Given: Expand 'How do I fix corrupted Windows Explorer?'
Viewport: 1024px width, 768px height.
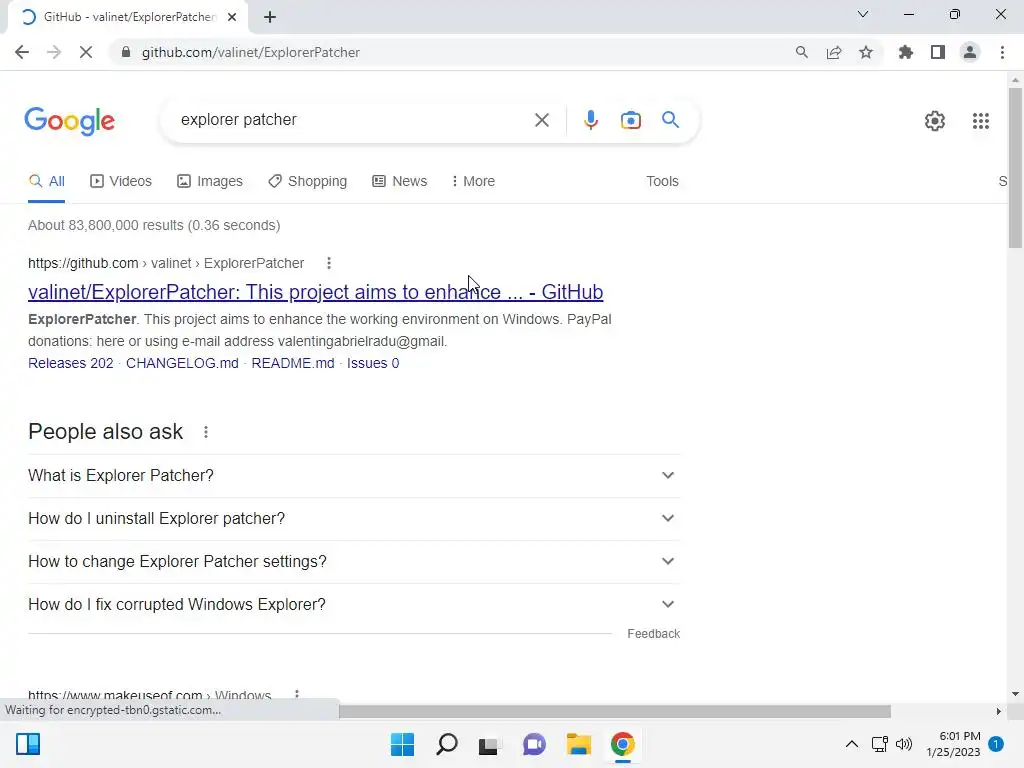Looking at the screenshot, I should coord(354,605).
